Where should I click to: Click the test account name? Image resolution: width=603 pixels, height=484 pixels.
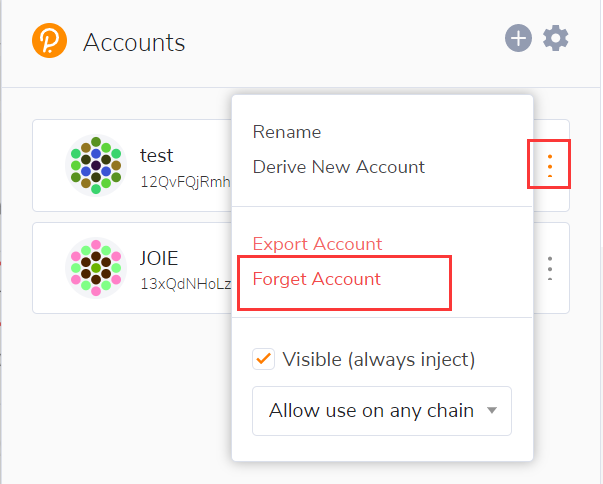pyautogui.click(x=157, y=155)
